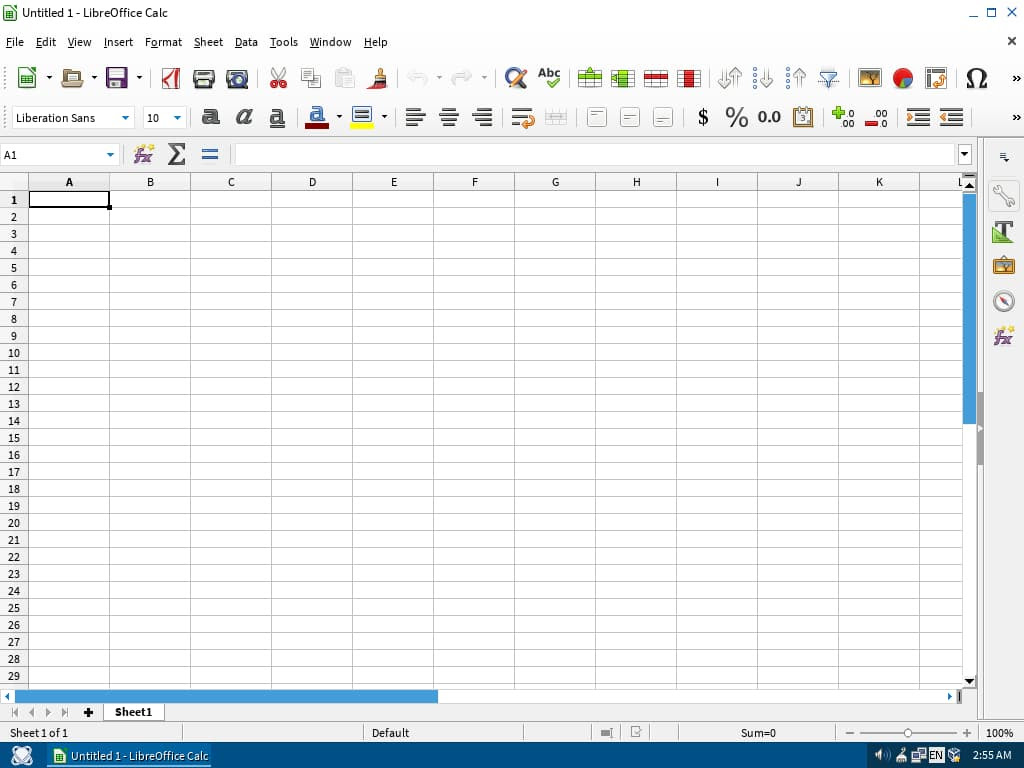Toggle bold formatting
Screen dimensions: 1024x768
pos(209,117)
